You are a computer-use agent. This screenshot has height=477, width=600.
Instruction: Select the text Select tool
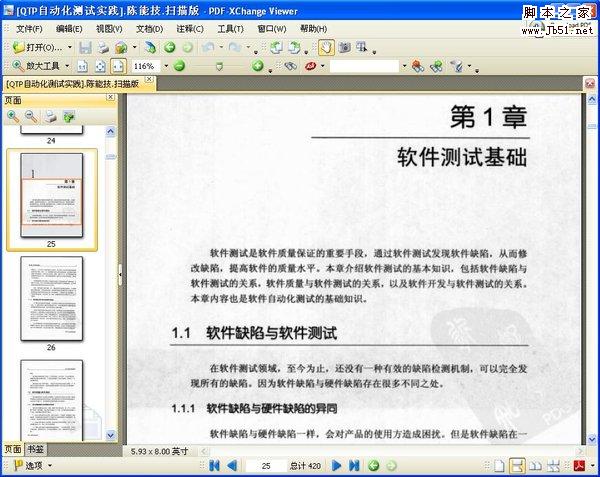(362, 47)
